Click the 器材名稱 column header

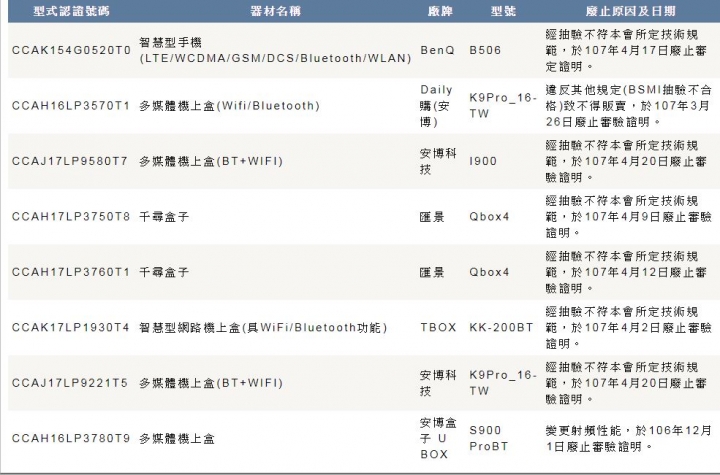pos(276,11)
